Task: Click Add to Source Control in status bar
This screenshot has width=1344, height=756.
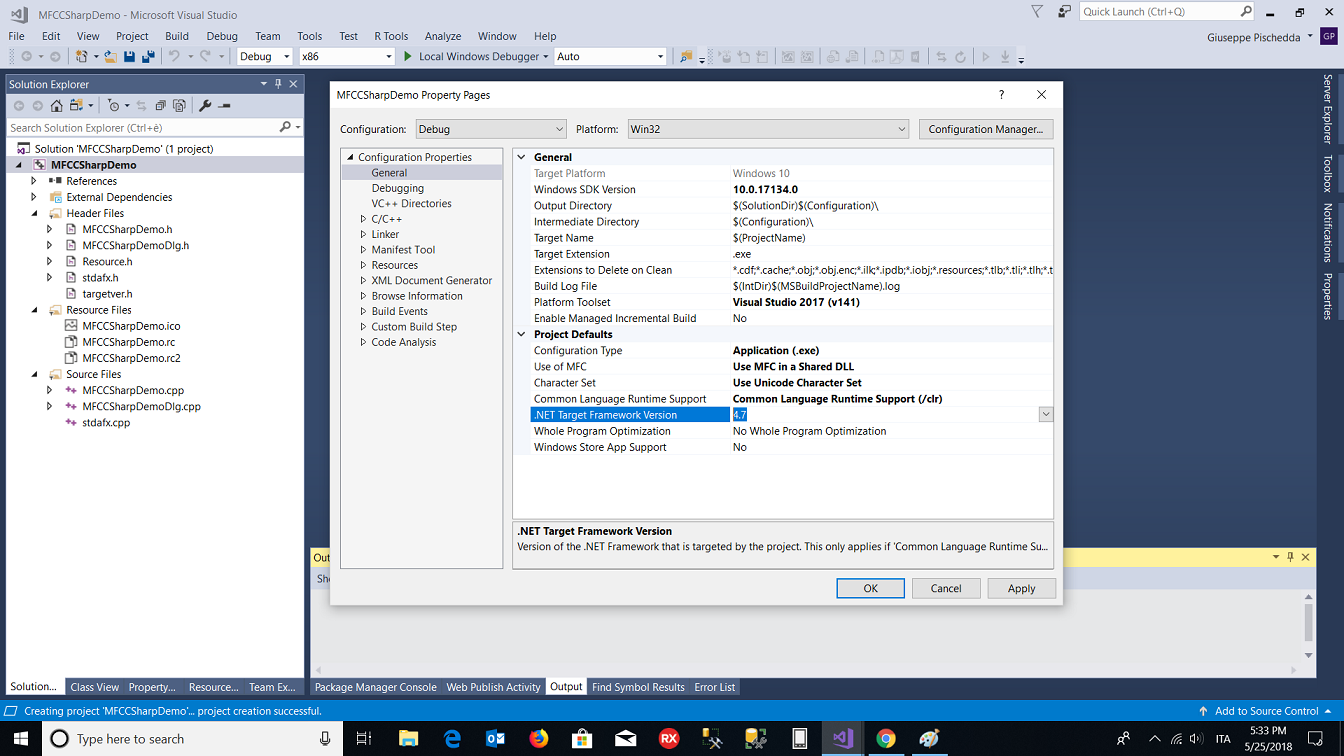Action: [x=1266, y=711]
